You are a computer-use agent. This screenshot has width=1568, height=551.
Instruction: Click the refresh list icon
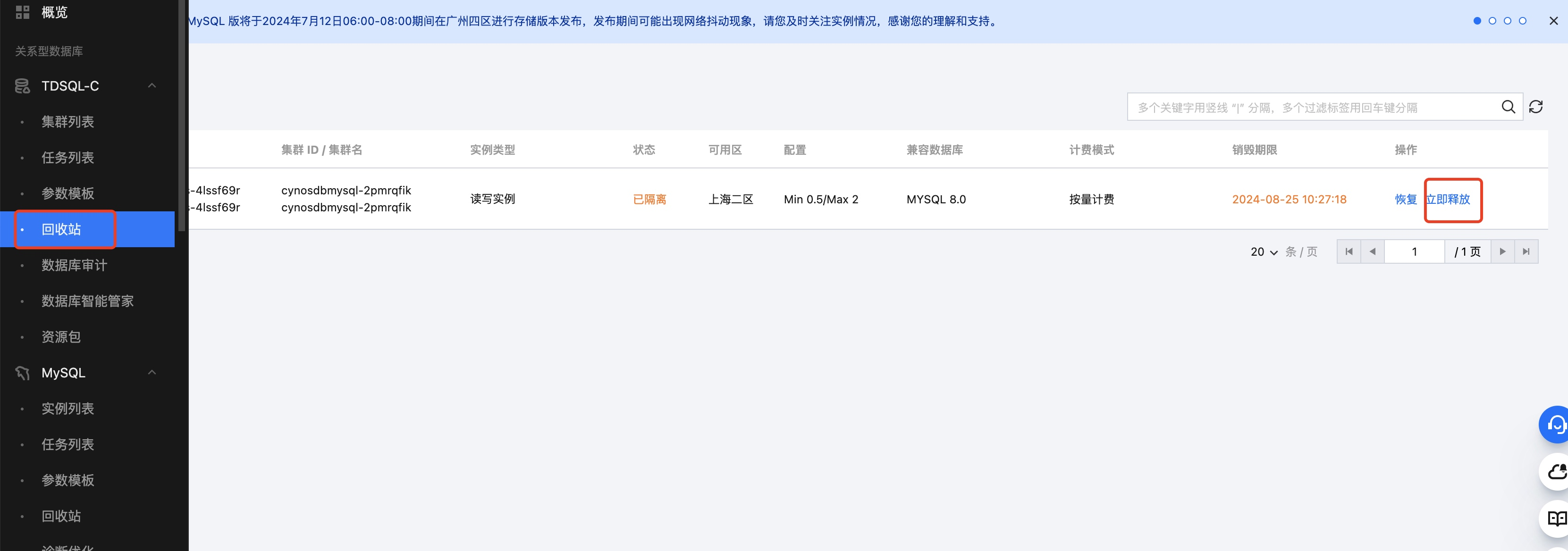coord(1536,107)
